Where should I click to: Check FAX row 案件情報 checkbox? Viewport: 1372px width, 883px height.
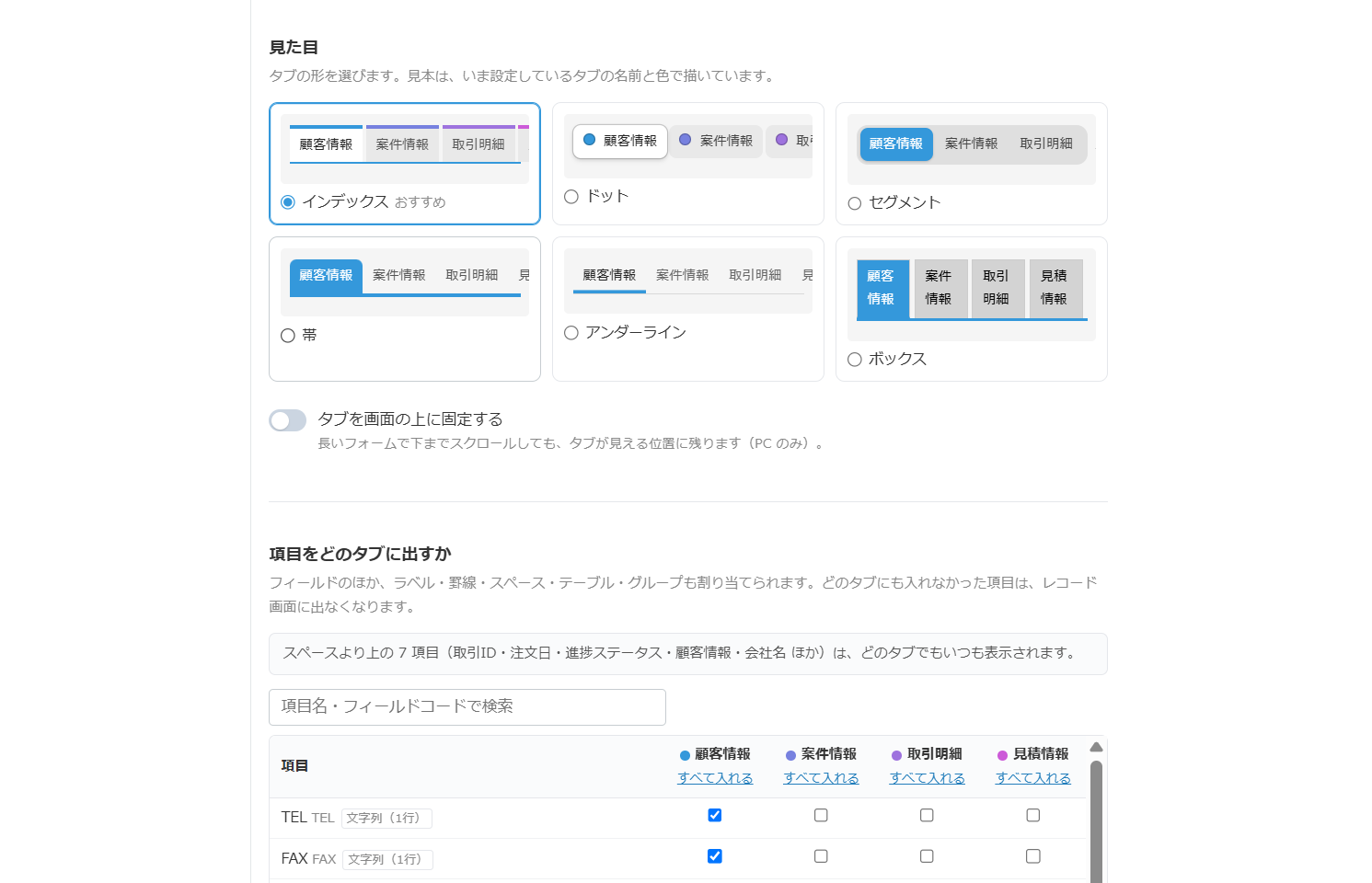click(x=821, y=856)
